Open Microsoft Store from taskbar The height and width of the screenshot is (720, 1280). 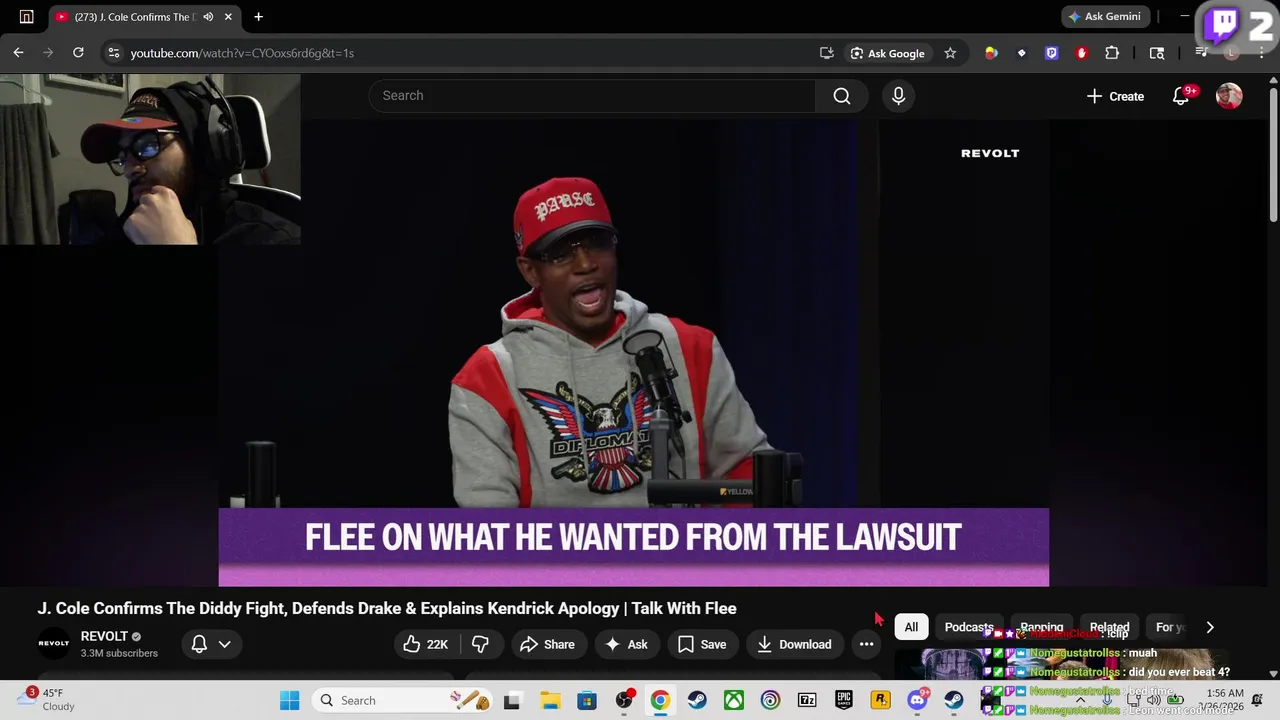pos(587,700)
